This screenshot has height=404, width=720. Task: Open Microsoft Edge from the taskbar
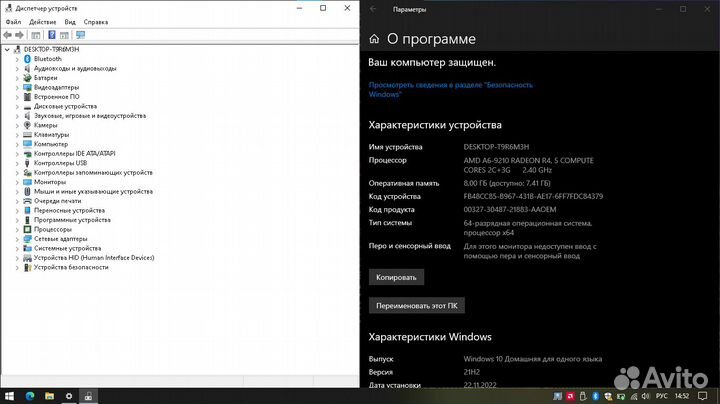point(30,396)
